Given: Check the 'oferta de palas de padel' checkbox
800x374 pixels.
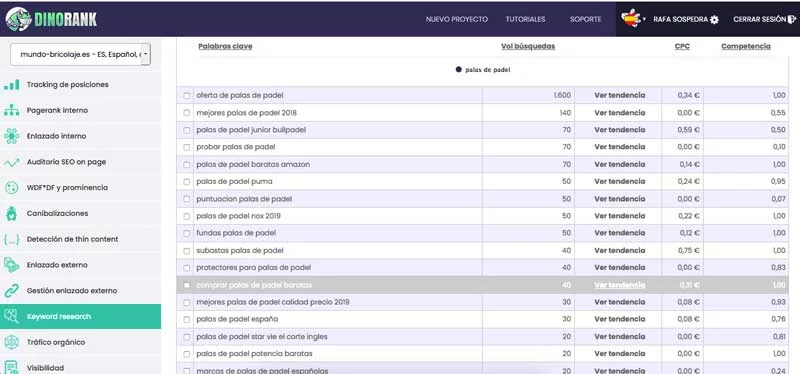Looking at the screenshot, I should click(187, 95).
